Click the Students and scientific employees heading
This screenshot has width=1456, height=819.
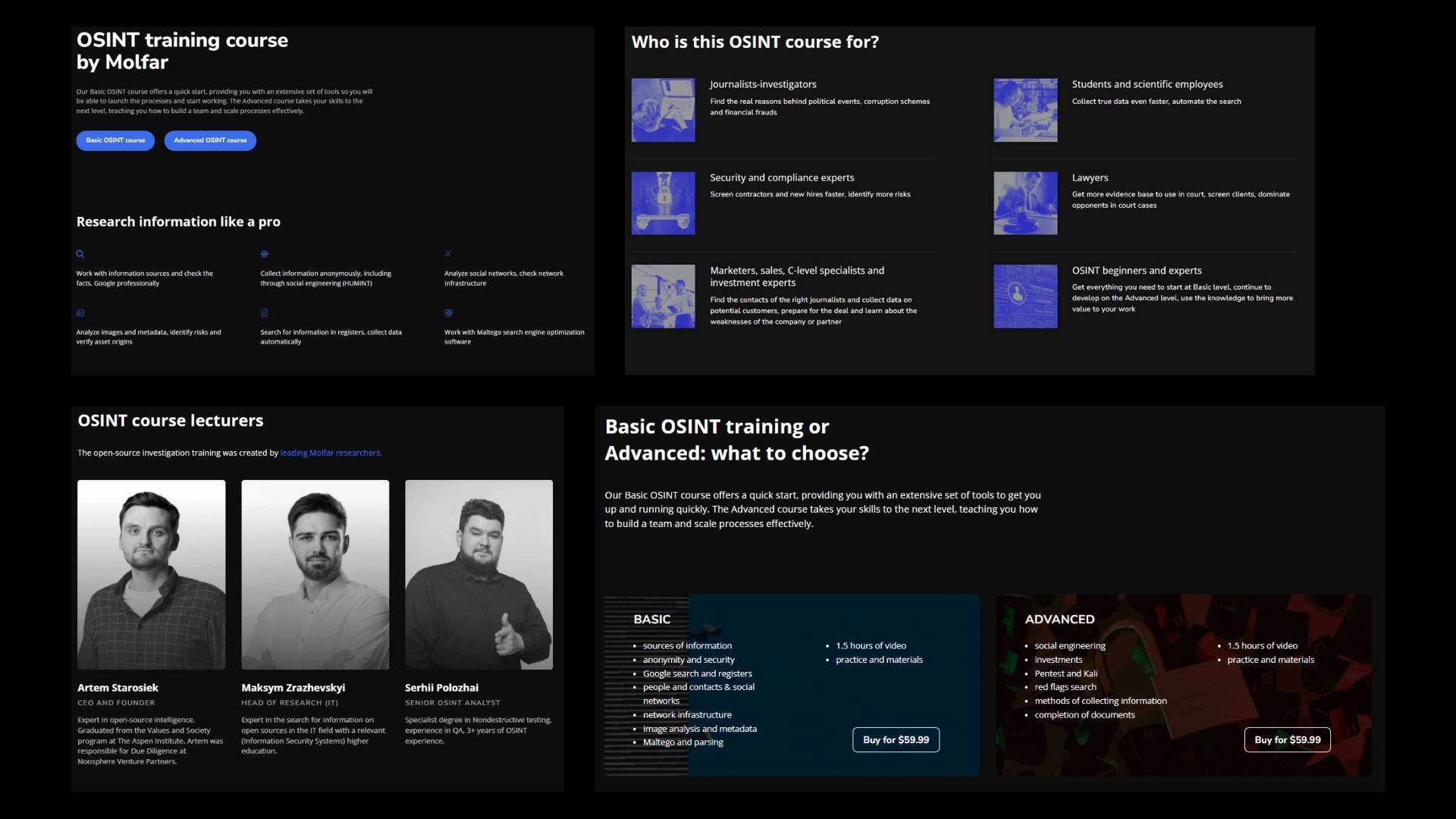[1147, 84]
